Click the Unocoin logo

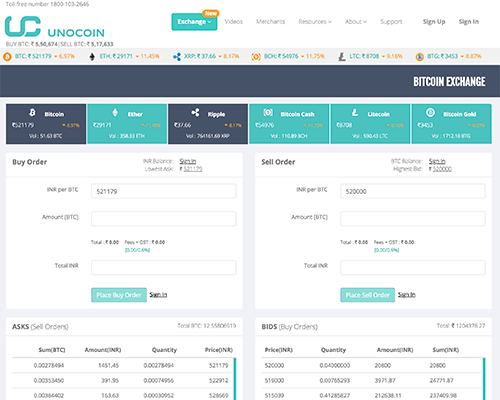(55, 27)
